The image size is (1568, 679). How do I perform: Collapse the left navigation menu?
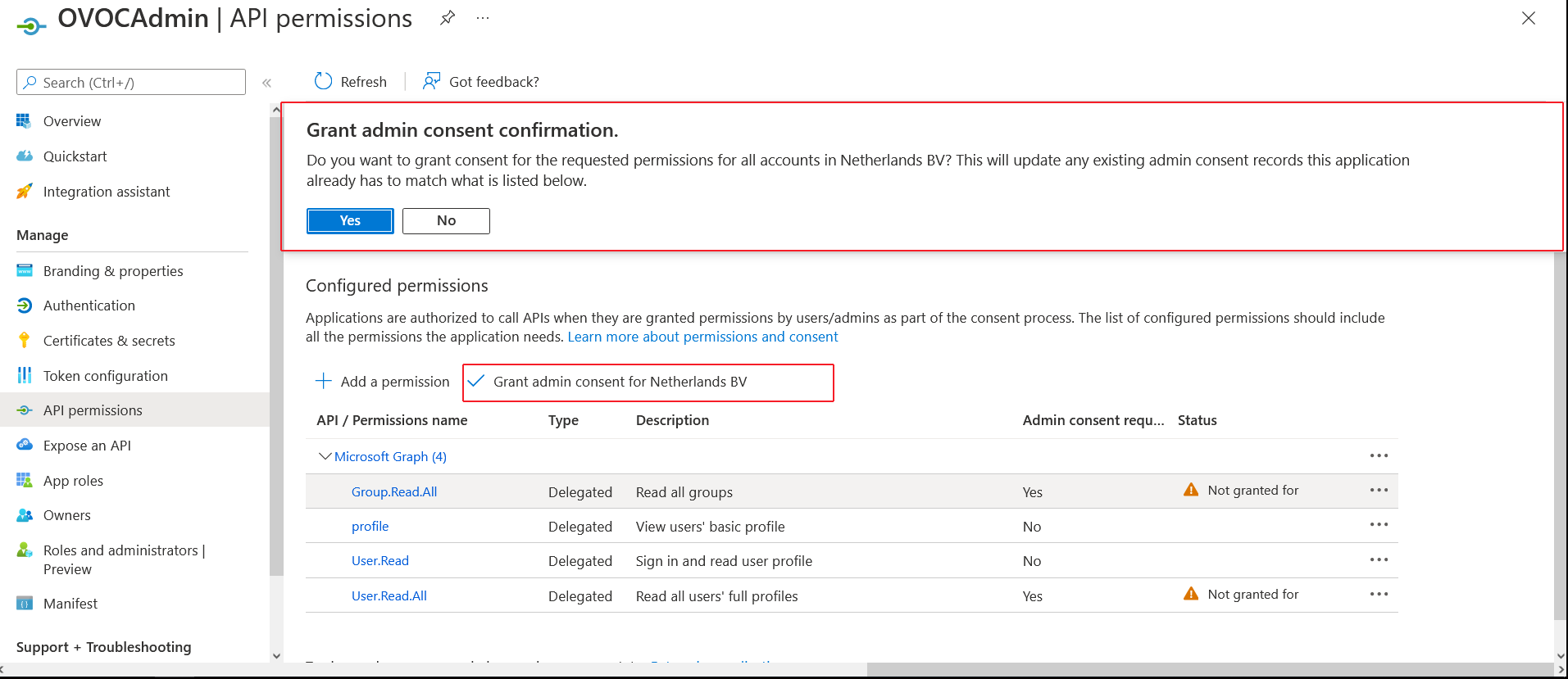(x=266, y=83)
